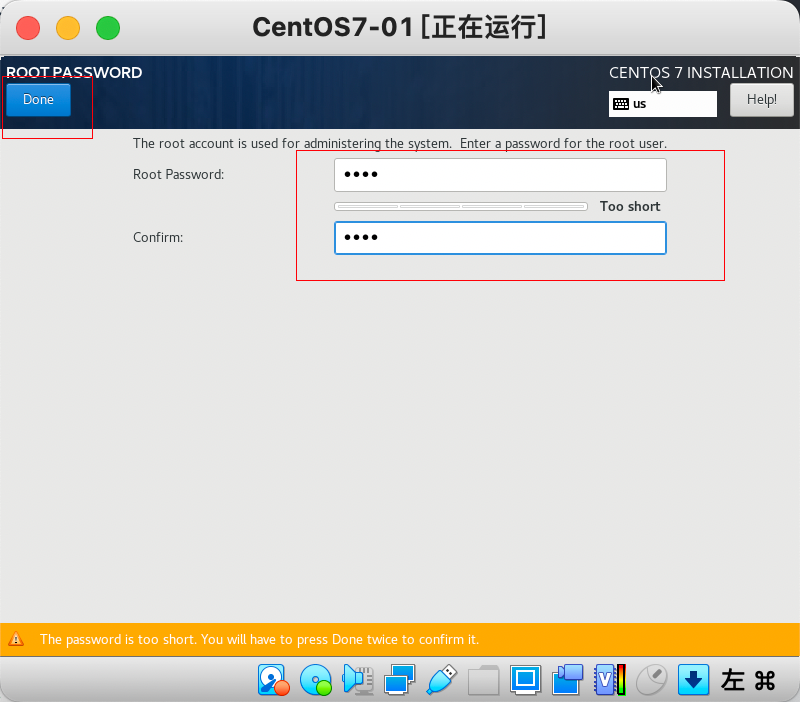The height and width of the screenshot is (702, 800).
Task: Open shared folders indicator icon
Action: (483, 680)
